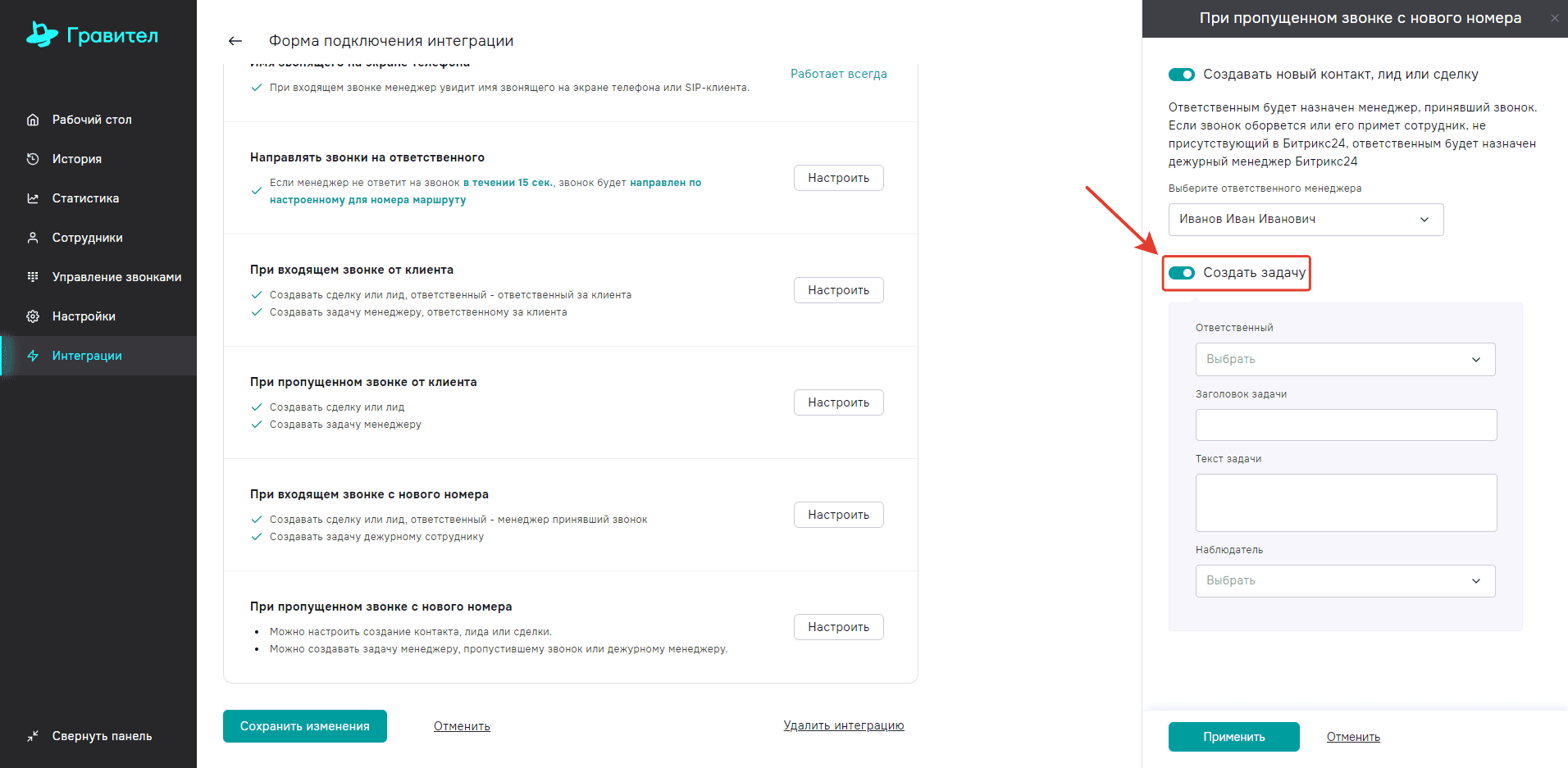Open the История clock icon
Screen dimensions: 1568x768
coord(33,159)
